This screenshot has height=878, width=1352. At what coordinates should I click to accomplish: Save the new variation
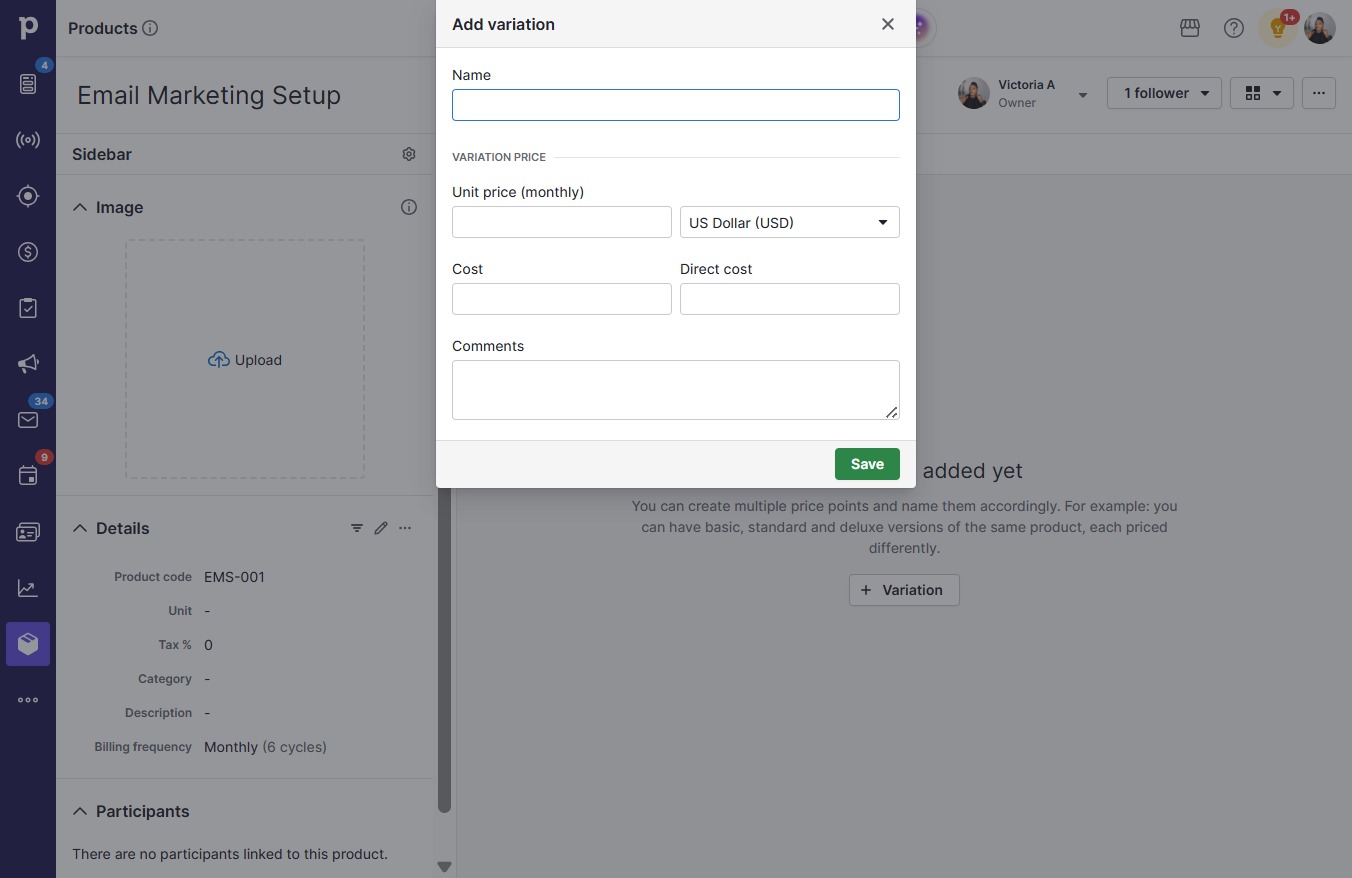click(867, 464)
